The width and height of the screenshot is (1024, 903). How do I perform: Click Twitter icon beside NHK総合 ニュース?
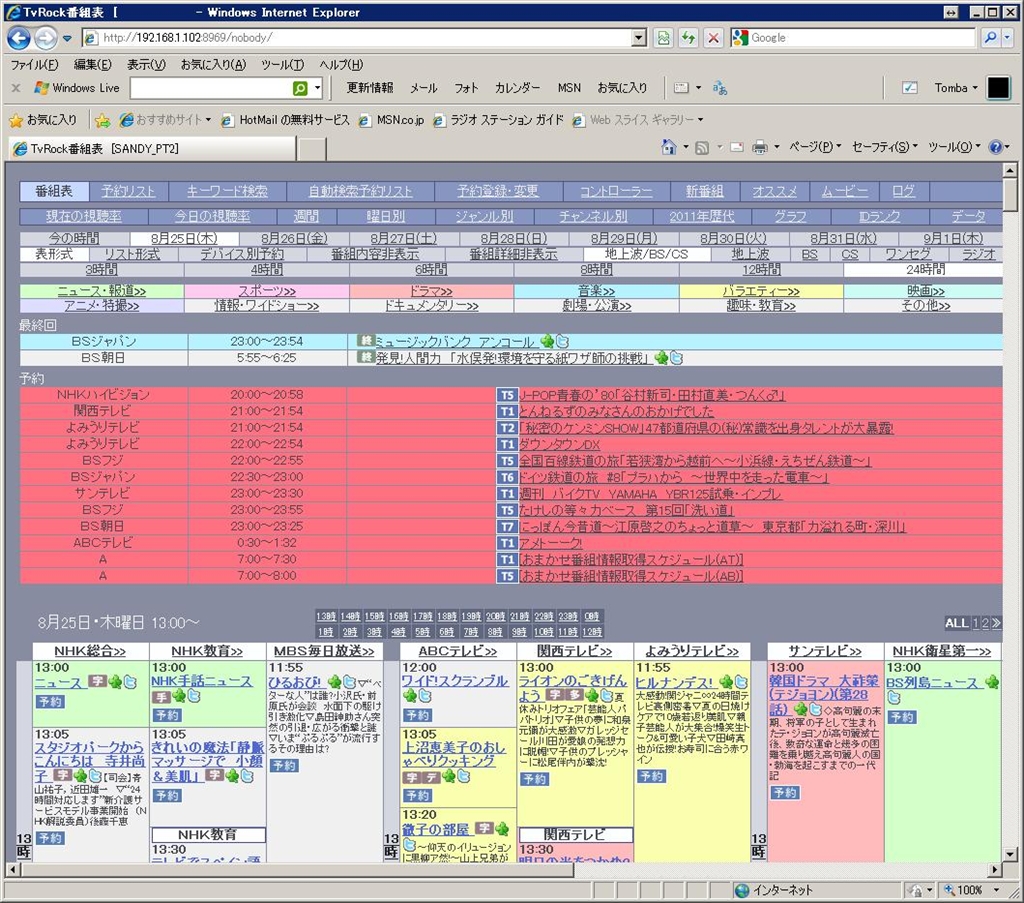coord(131,682)
